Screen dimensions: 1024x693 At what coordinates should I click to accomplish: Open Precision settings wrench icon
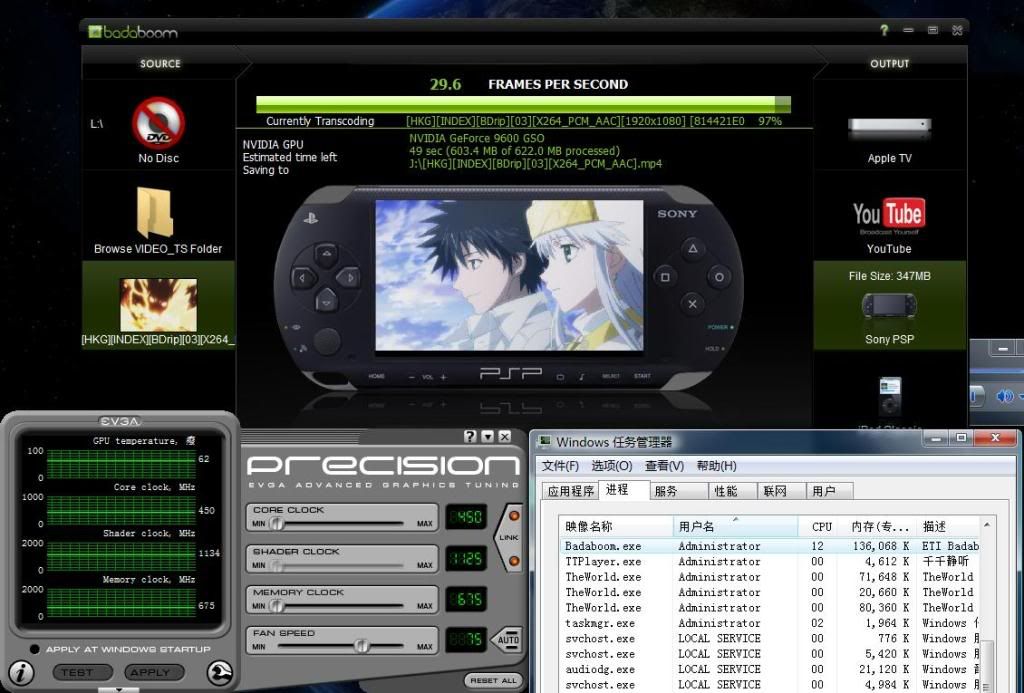tap(219, 673)
